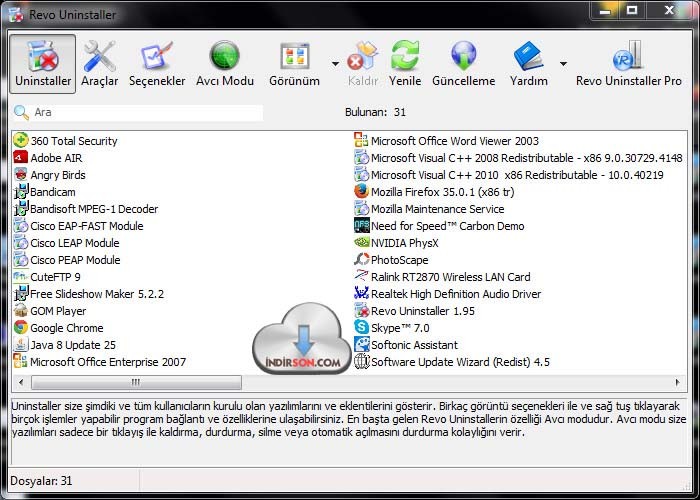Select Microsoft Office Word Viewer 2003 icon

pyautogui.click(x=361, y=140)
